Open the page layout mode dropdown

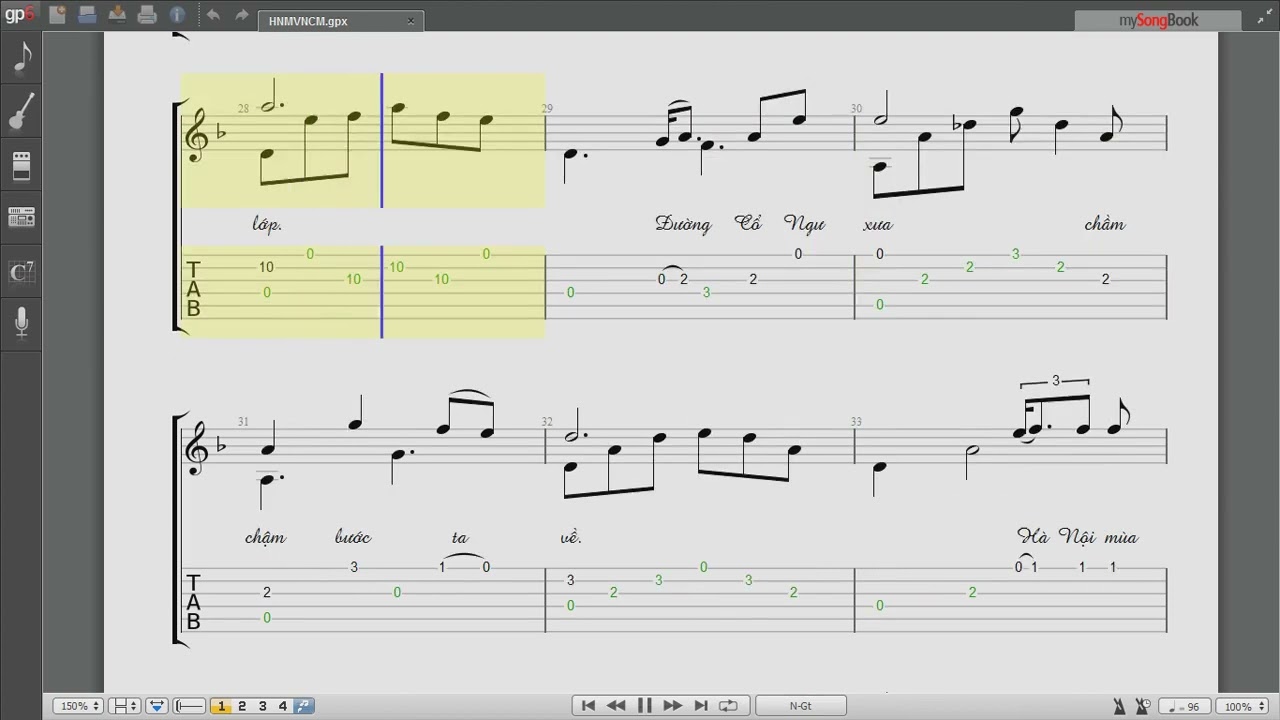(125, 706)
